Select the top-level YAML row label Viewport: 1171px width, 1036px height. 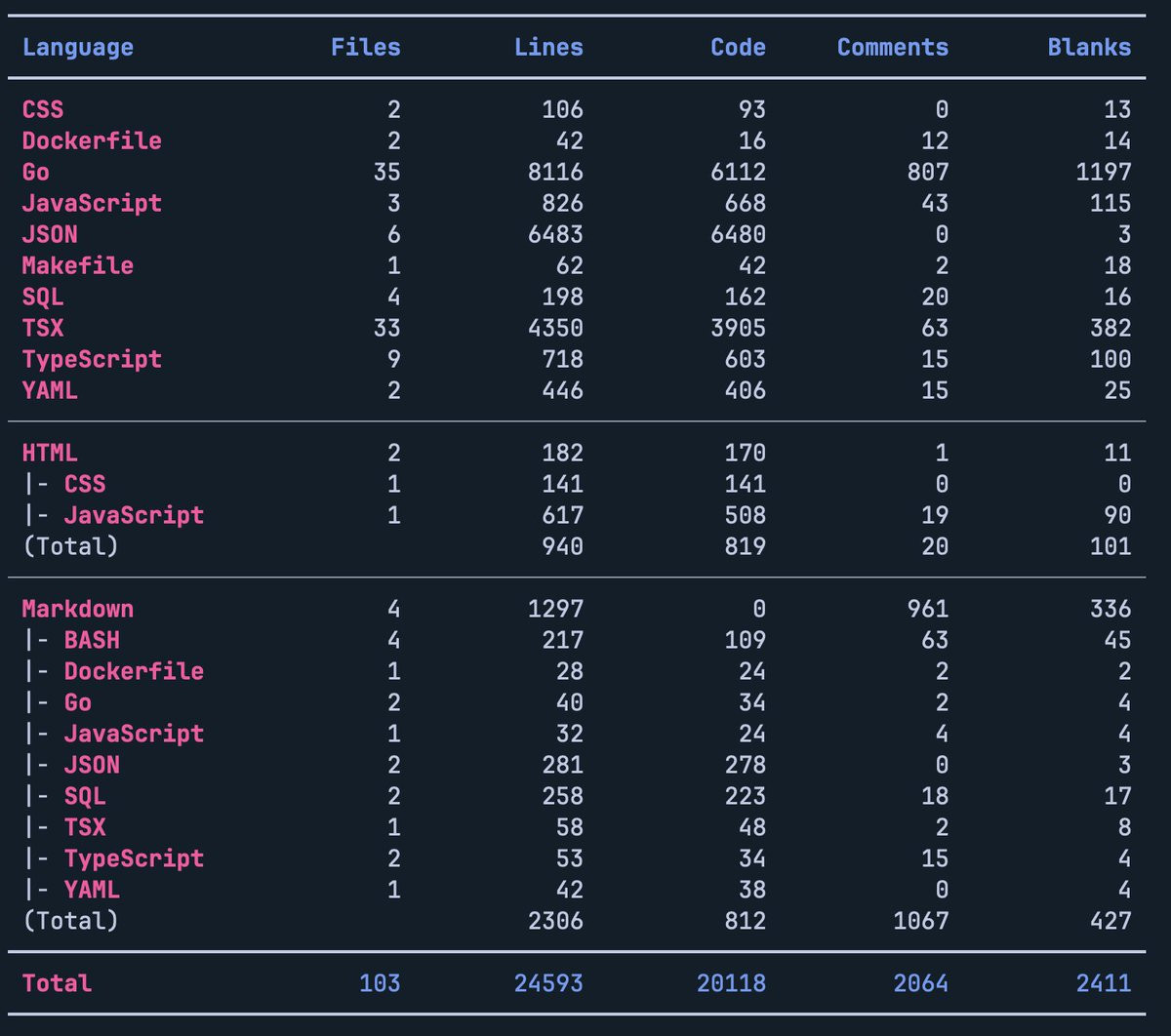point(50,390)
